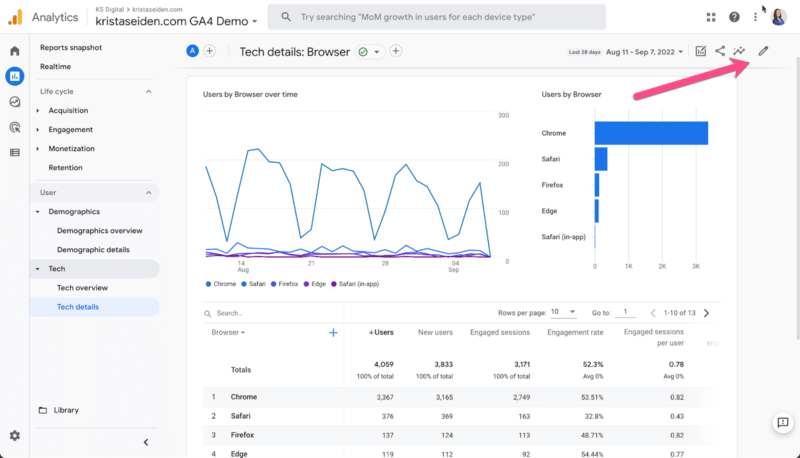Collapse the Life cycle section

point(149,91)
